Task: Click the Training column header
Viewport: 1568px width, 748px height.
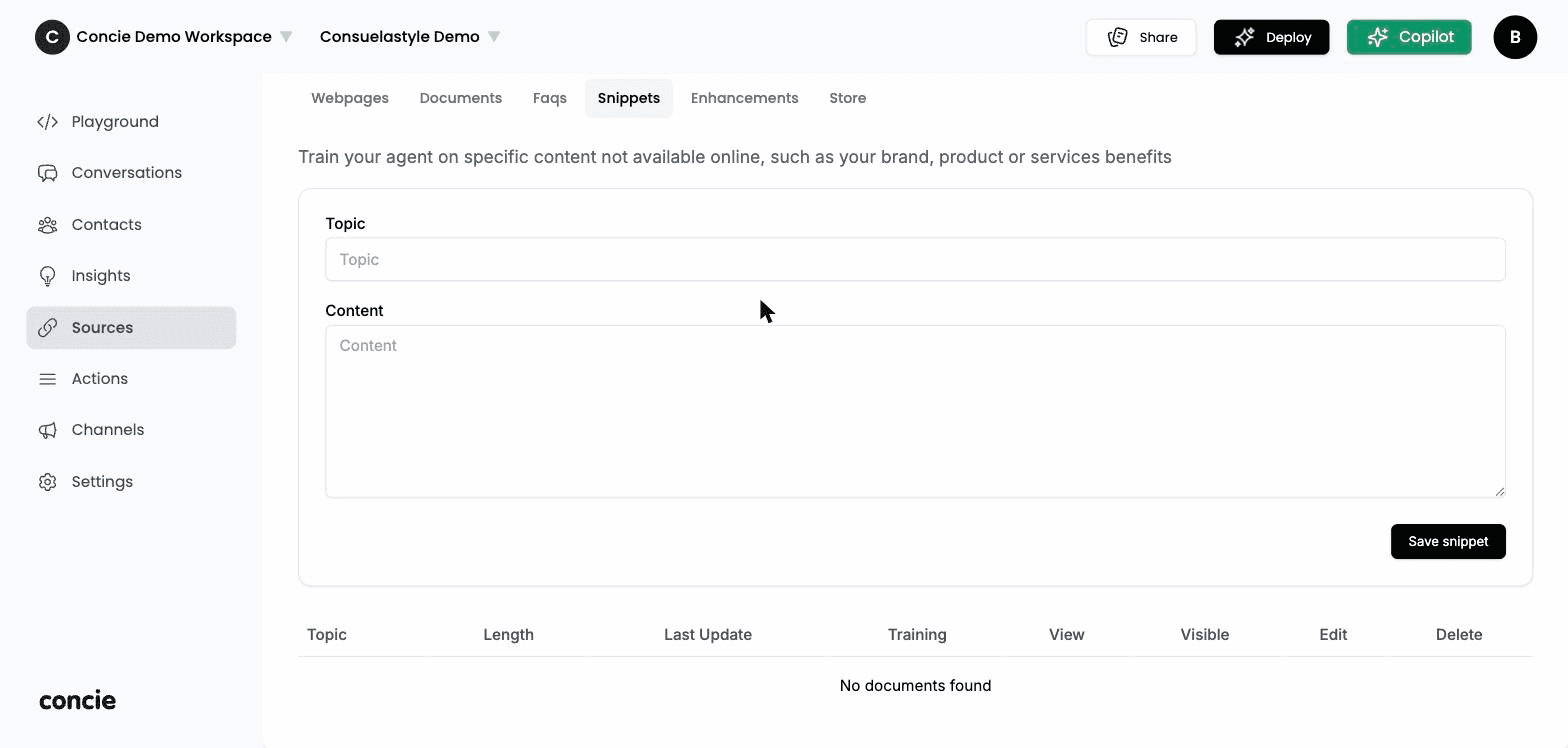Action: [x=917, y=635]
